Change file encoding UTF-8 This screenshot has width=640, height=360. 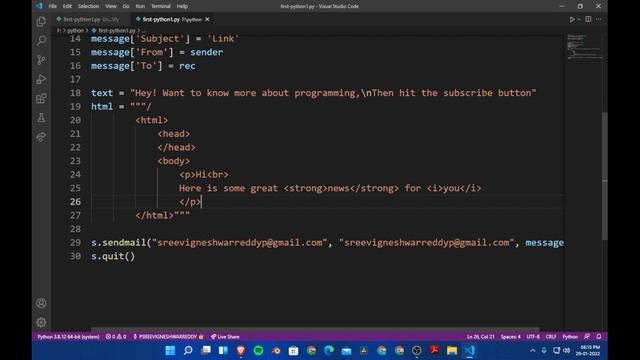(x=533, y=337)
